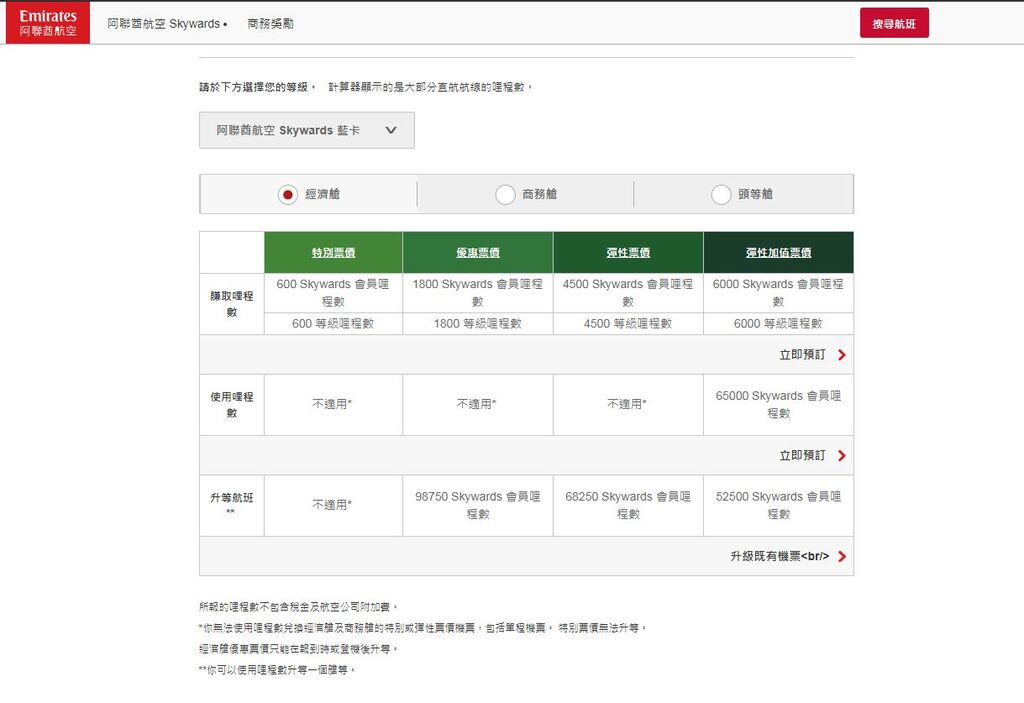Click the instruction text starting with 請於下方選擇您的等級

point(366,87)
